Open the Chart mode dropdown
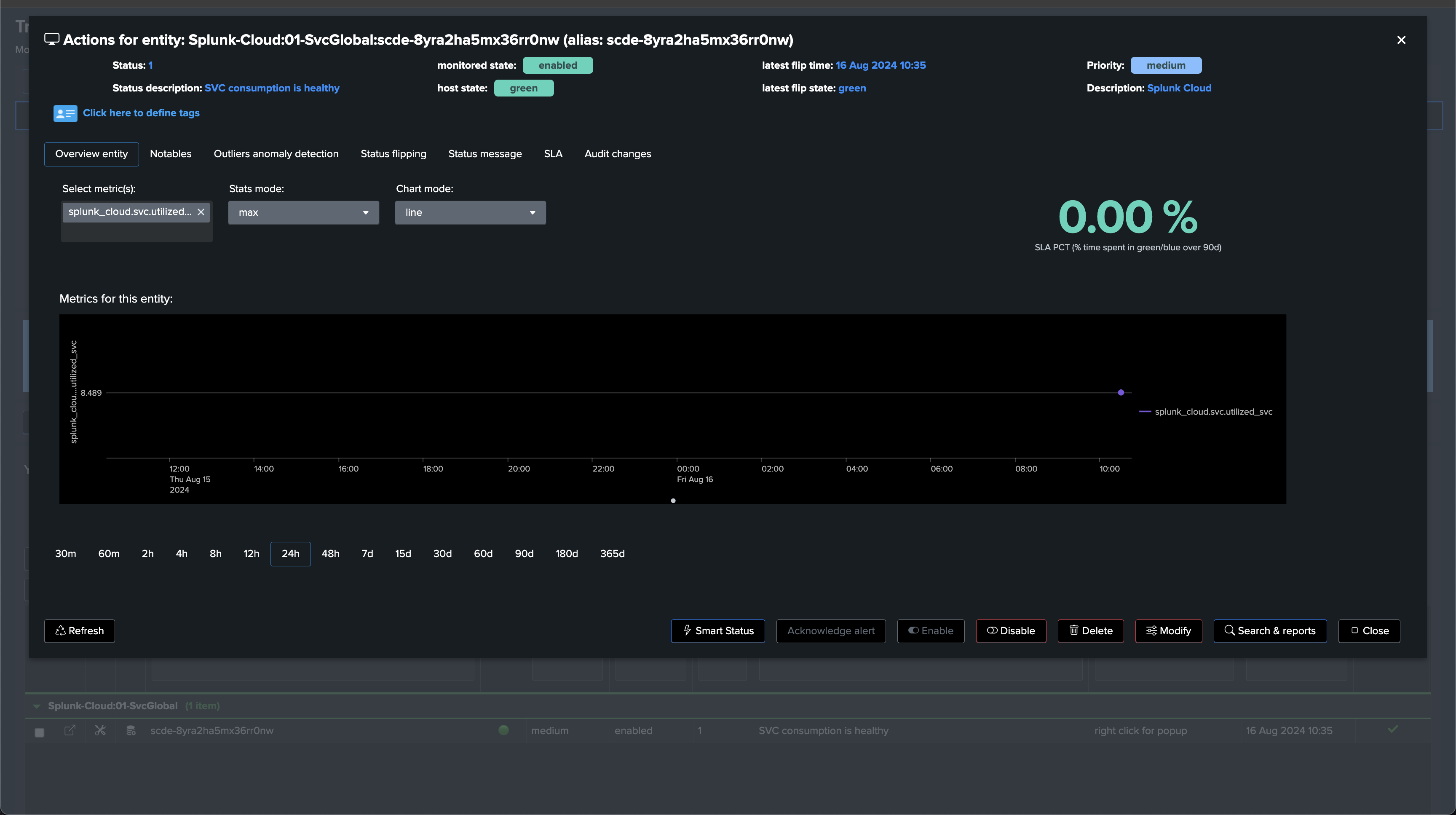This screenshot has width=1456, height=815. click(470, 212)
